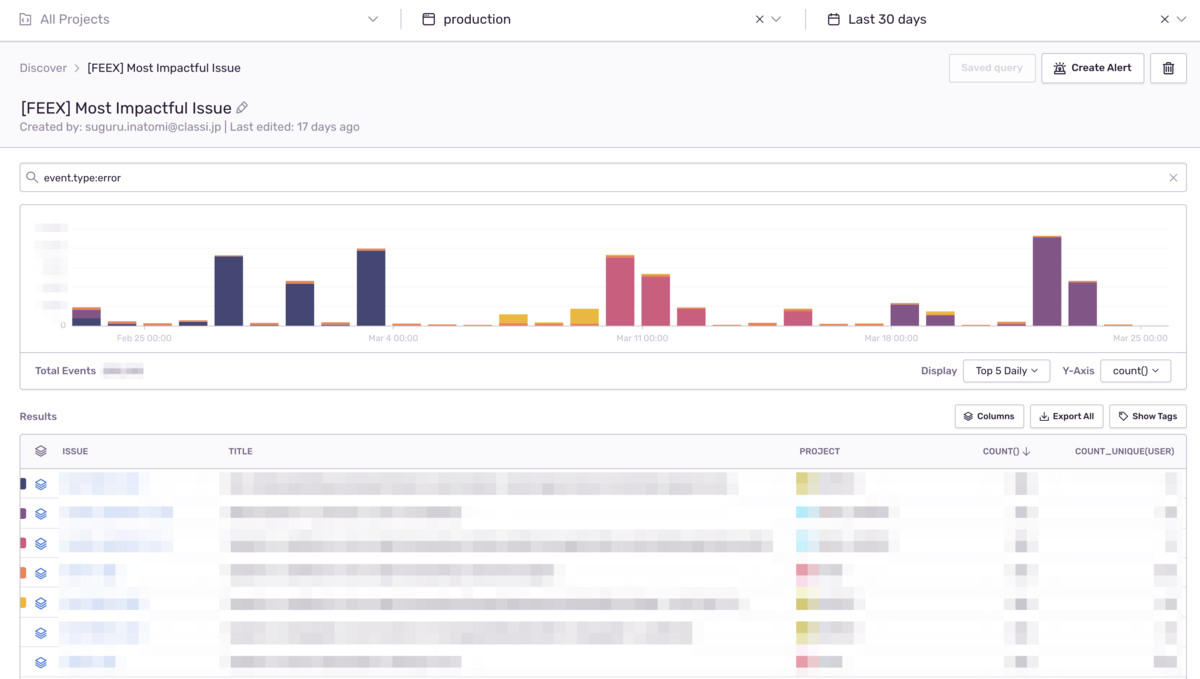Open the All Projects selector
Viewport: 1200px width, 679px height.
[200, 19]
